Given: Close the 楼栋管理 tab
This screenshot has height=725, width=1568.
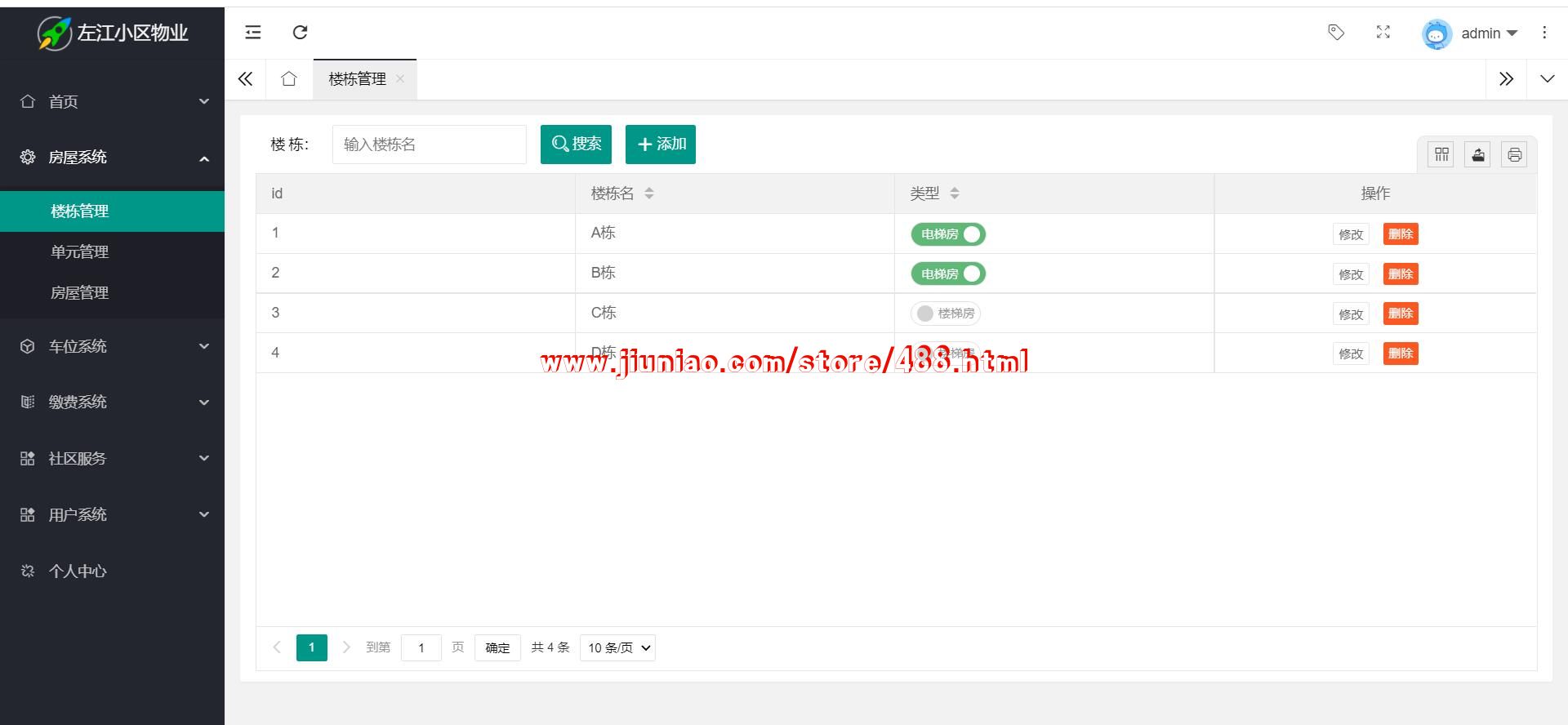Looking at the screenshot, I should [400, 79].
